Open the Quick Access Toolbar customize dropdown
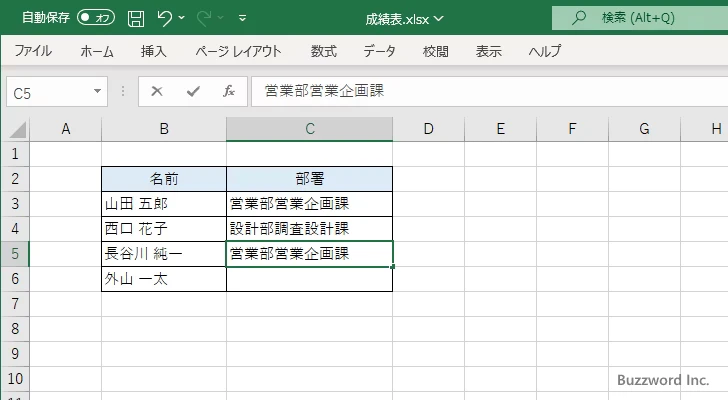728x400 pixels. [x=244, y=18]
